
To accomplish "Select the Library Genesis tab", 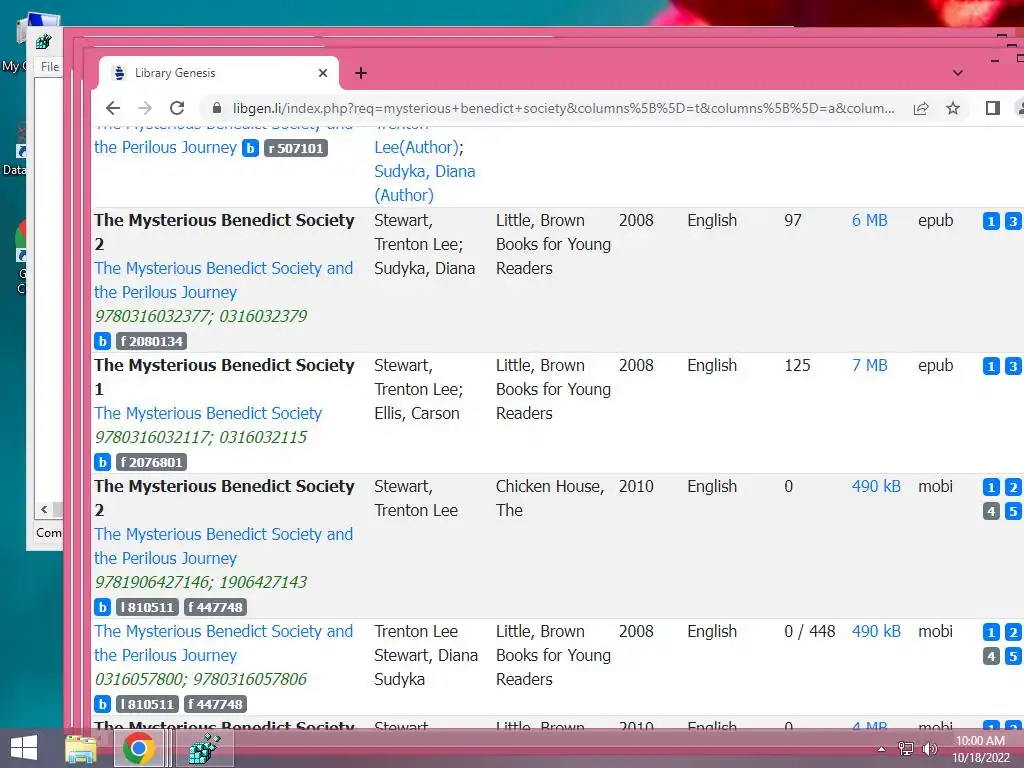I will (x=219, y=73).
